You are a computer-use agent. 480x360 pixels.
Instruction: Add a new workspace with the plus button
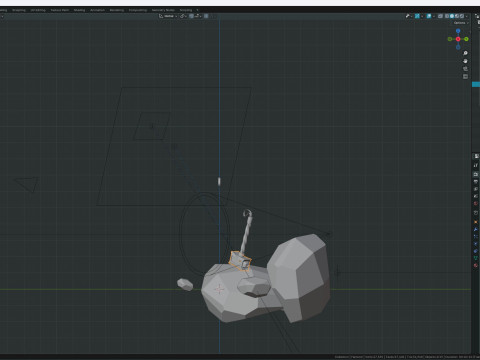click(x=197, y=10)
